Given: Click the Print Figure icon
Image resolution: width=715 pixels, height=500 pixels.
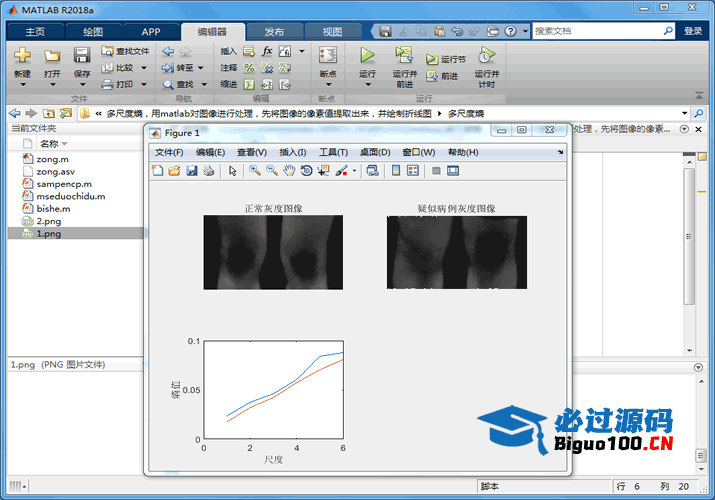Looking at the screenshot, I should pos(208,171).
